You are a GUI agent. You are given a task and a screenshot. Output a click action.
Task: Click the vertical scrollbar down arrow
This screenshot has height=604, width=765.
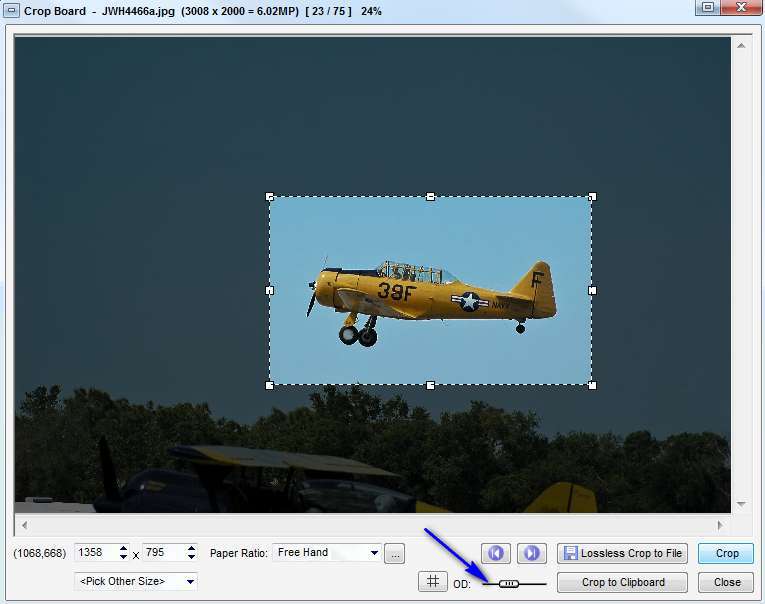pos(741,504)
